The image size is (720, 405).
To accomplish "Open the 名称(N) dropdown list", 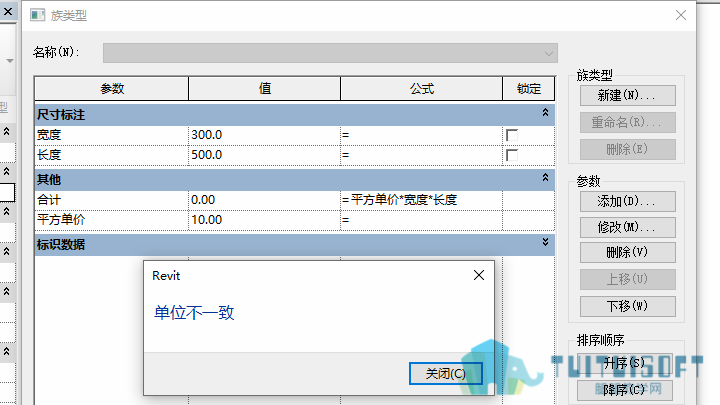I will (330, 53).
